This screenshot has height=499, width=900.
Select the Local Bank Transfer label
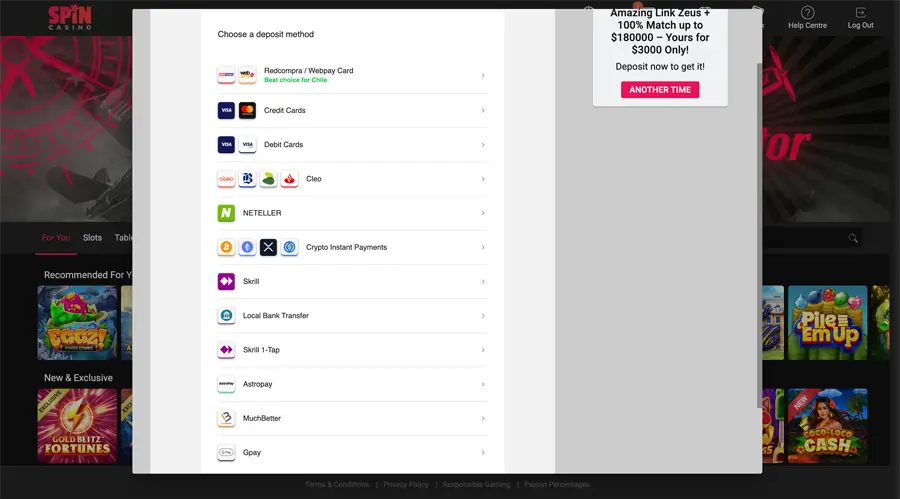pos(276,315)
